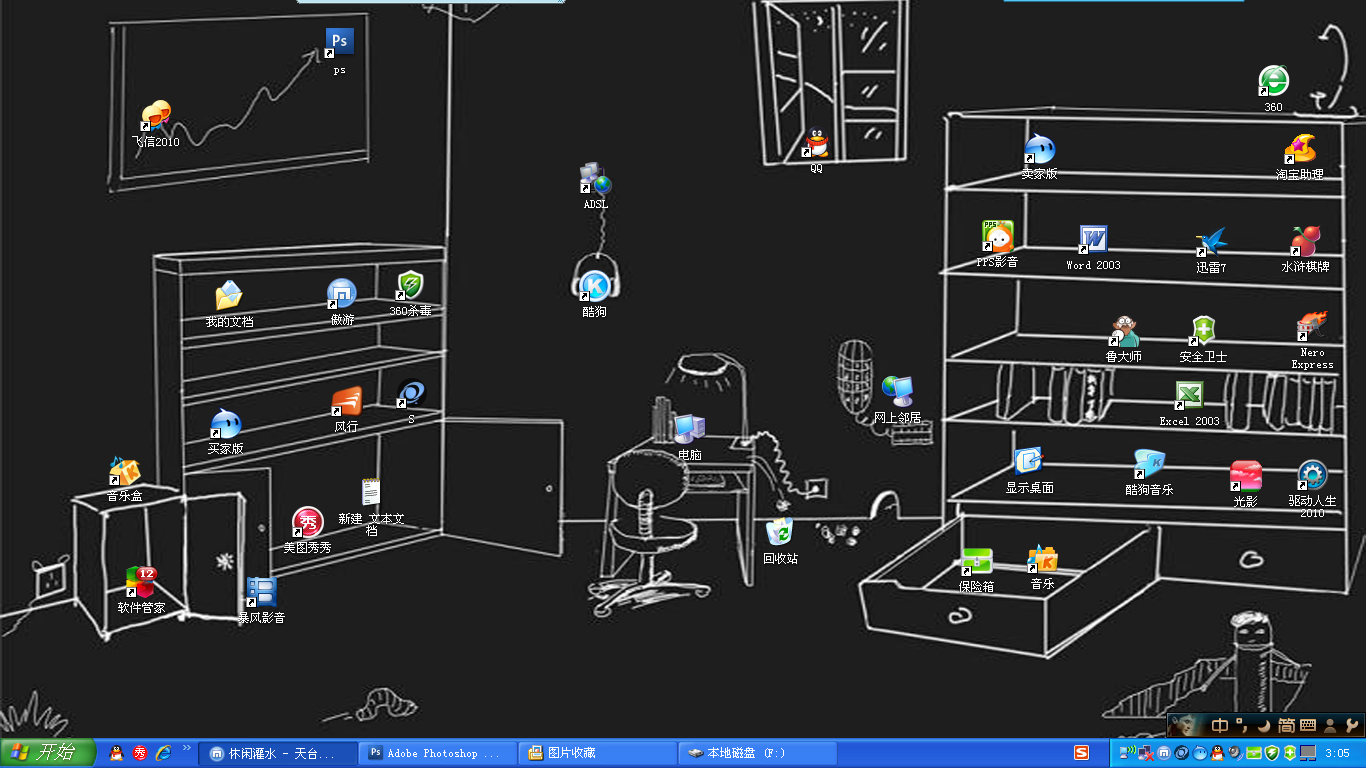Screen dimensions: 1366x768
Task: Click the taskbar clock showing 3:05
Action: (1337, 753)
